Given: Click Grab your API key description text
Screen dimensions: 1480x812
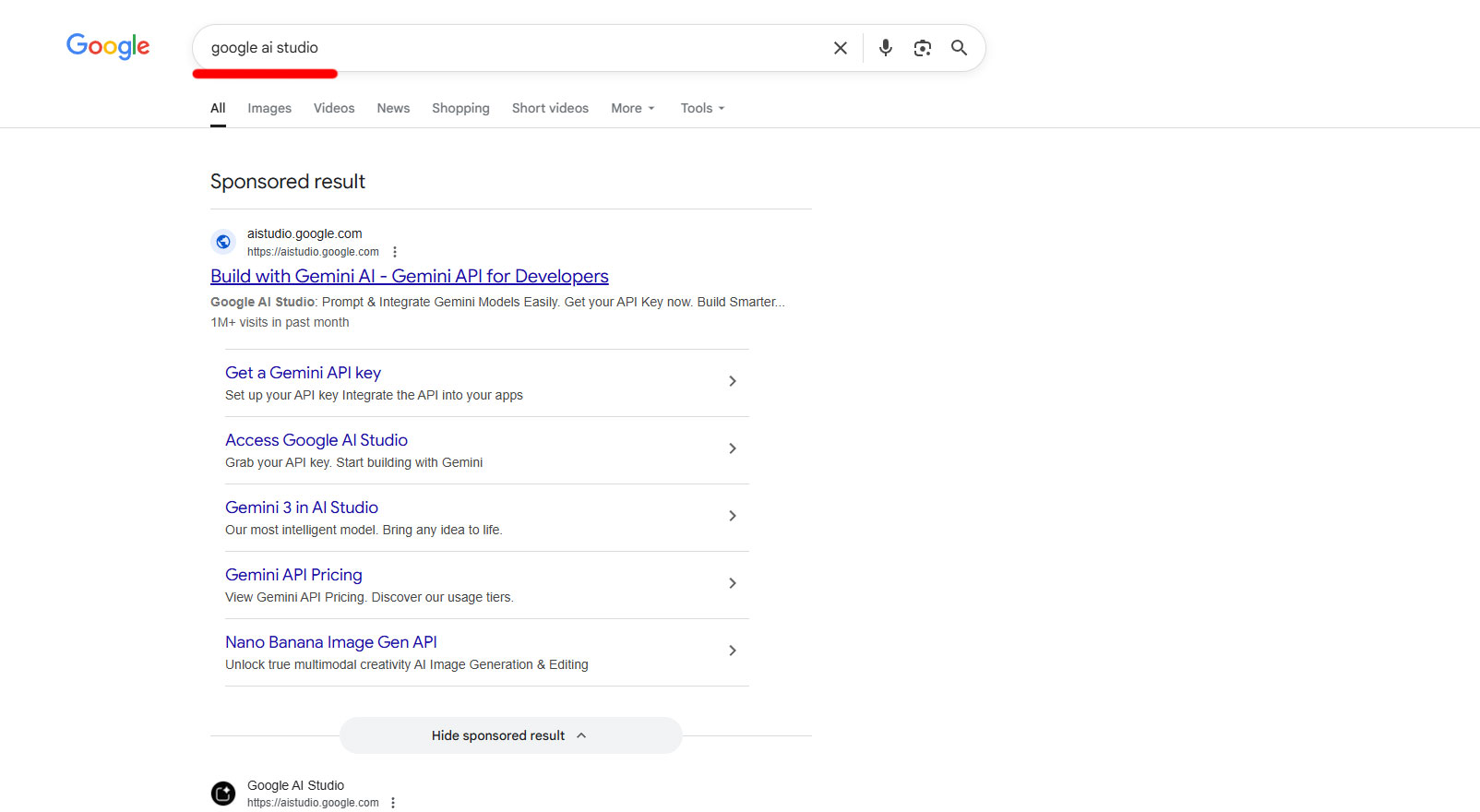Looking at the screenshot, I should coord(353,462).
